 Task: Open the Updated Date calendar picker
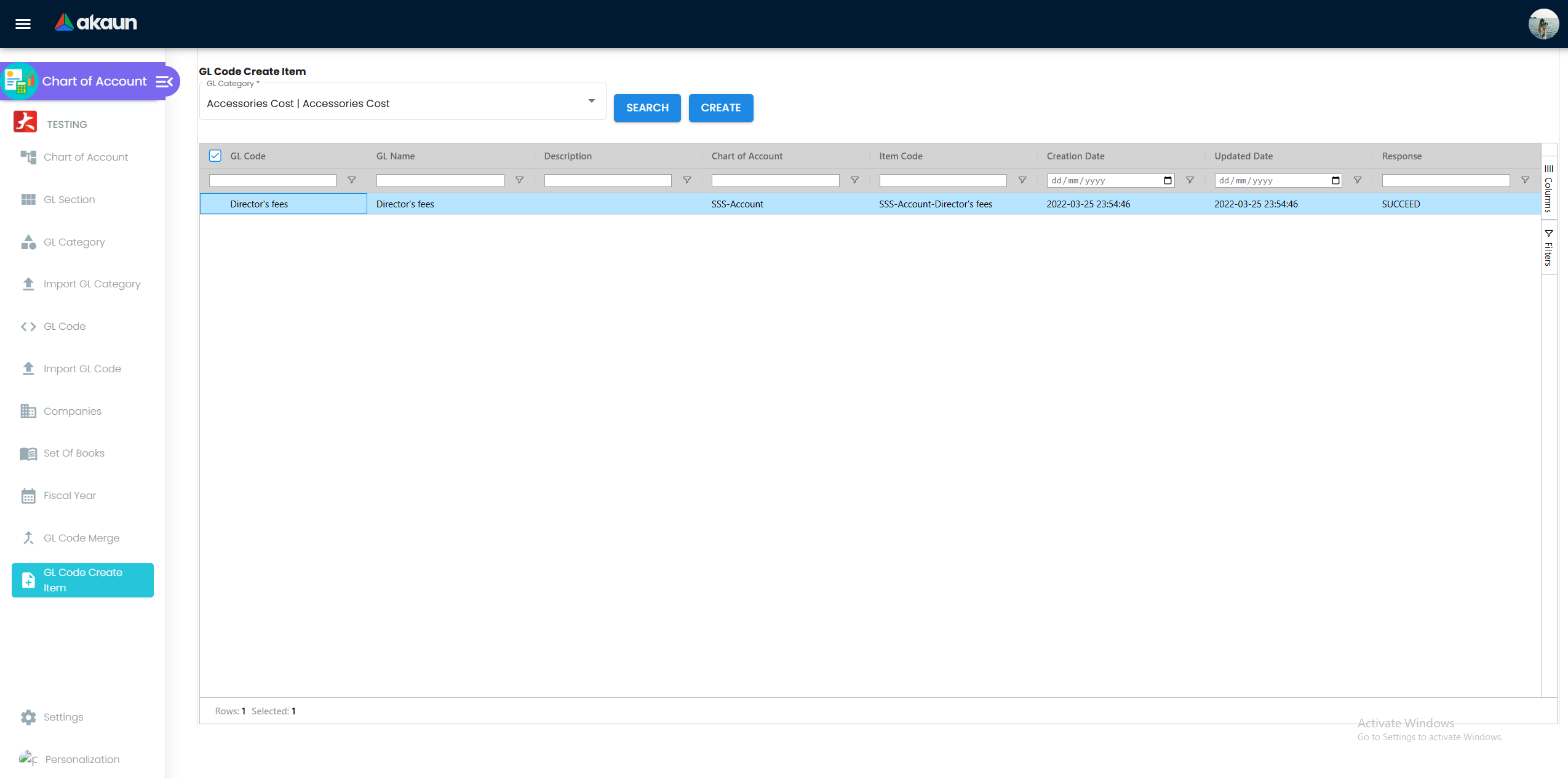1335,180
